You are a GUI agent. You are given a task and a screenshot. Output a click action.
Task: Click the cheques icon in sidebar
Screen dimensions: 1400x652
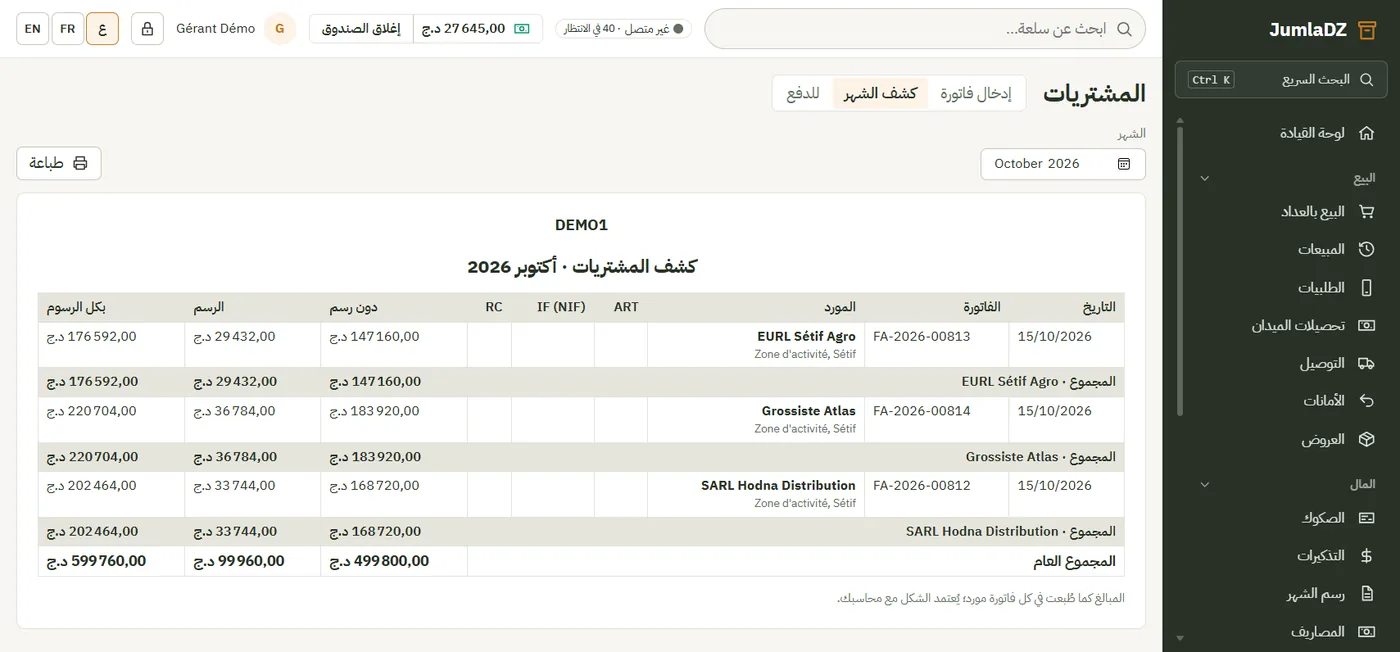click(1366, 518)
